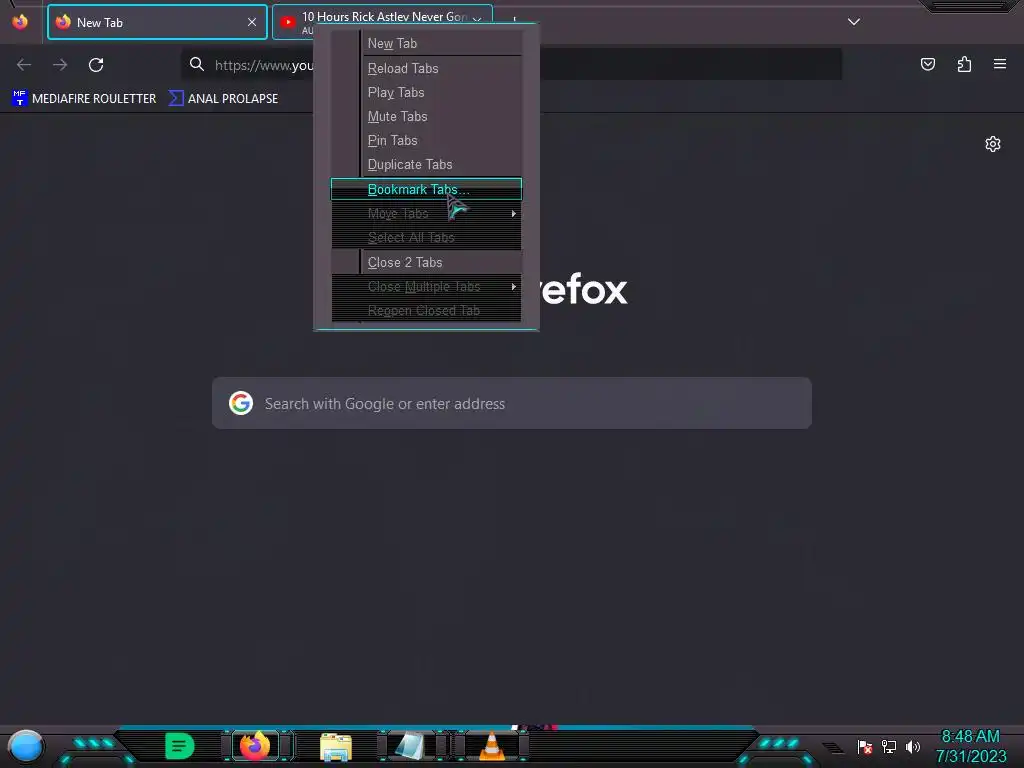The height and width of the screenshot is (768, 1024).
Task: Open the MEDIAFIRE ROULETTER bookmark
Action: pos(84,99)
